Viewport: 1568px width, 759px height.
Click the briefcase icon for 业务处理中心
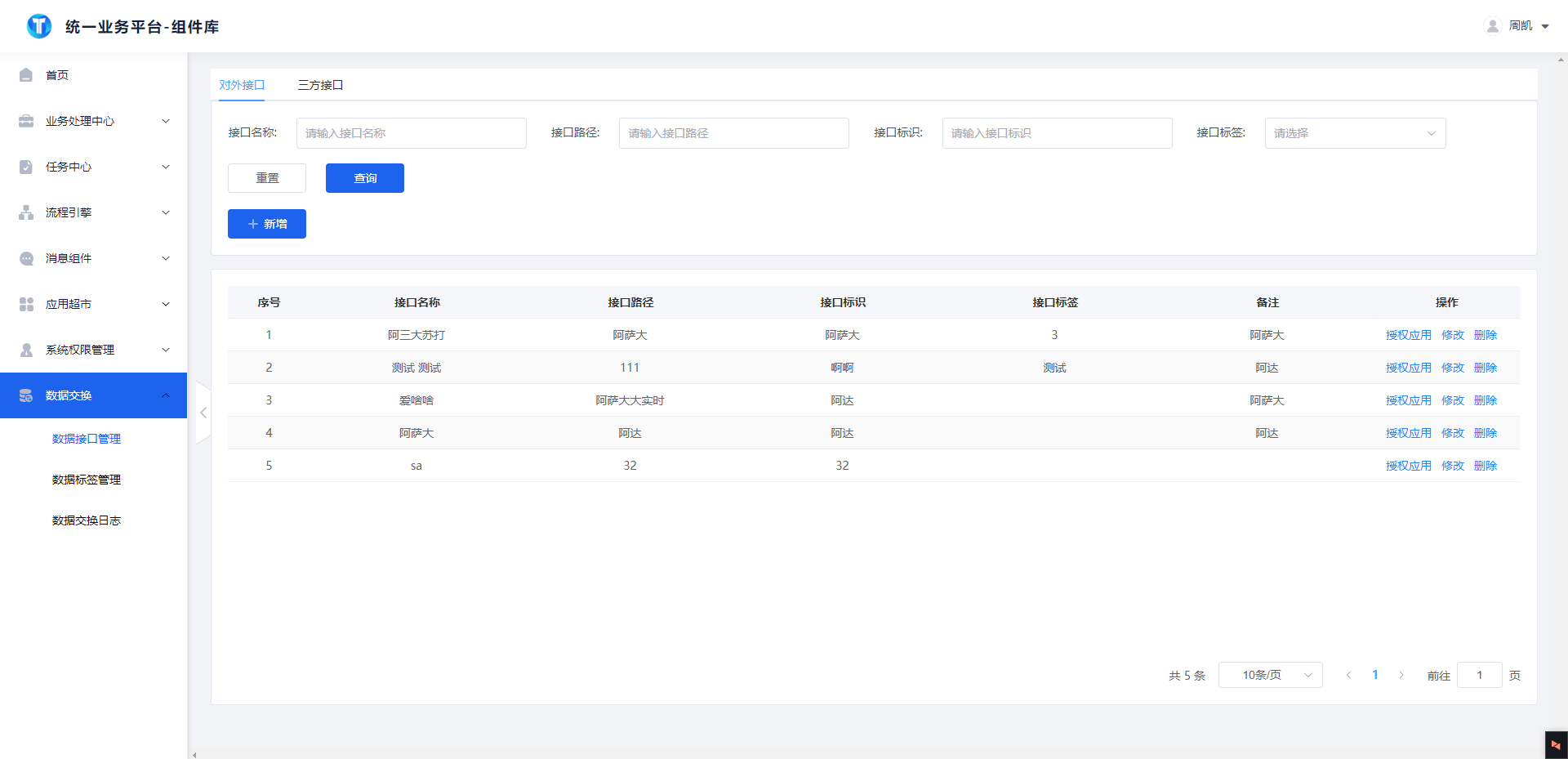(26, 121)
